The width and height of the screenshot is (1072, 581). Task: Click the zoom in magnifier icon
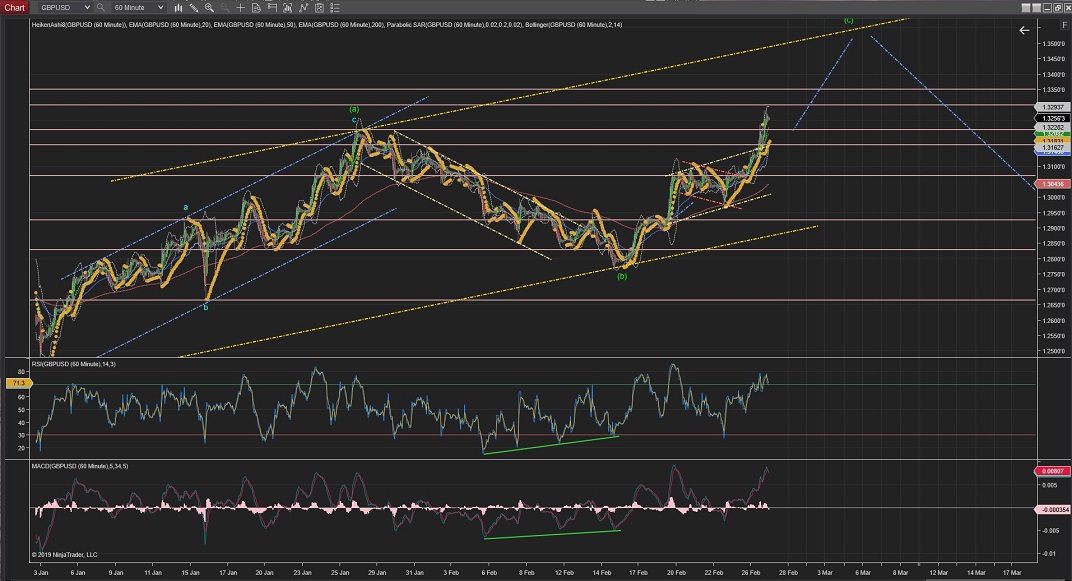coord(209,7)
